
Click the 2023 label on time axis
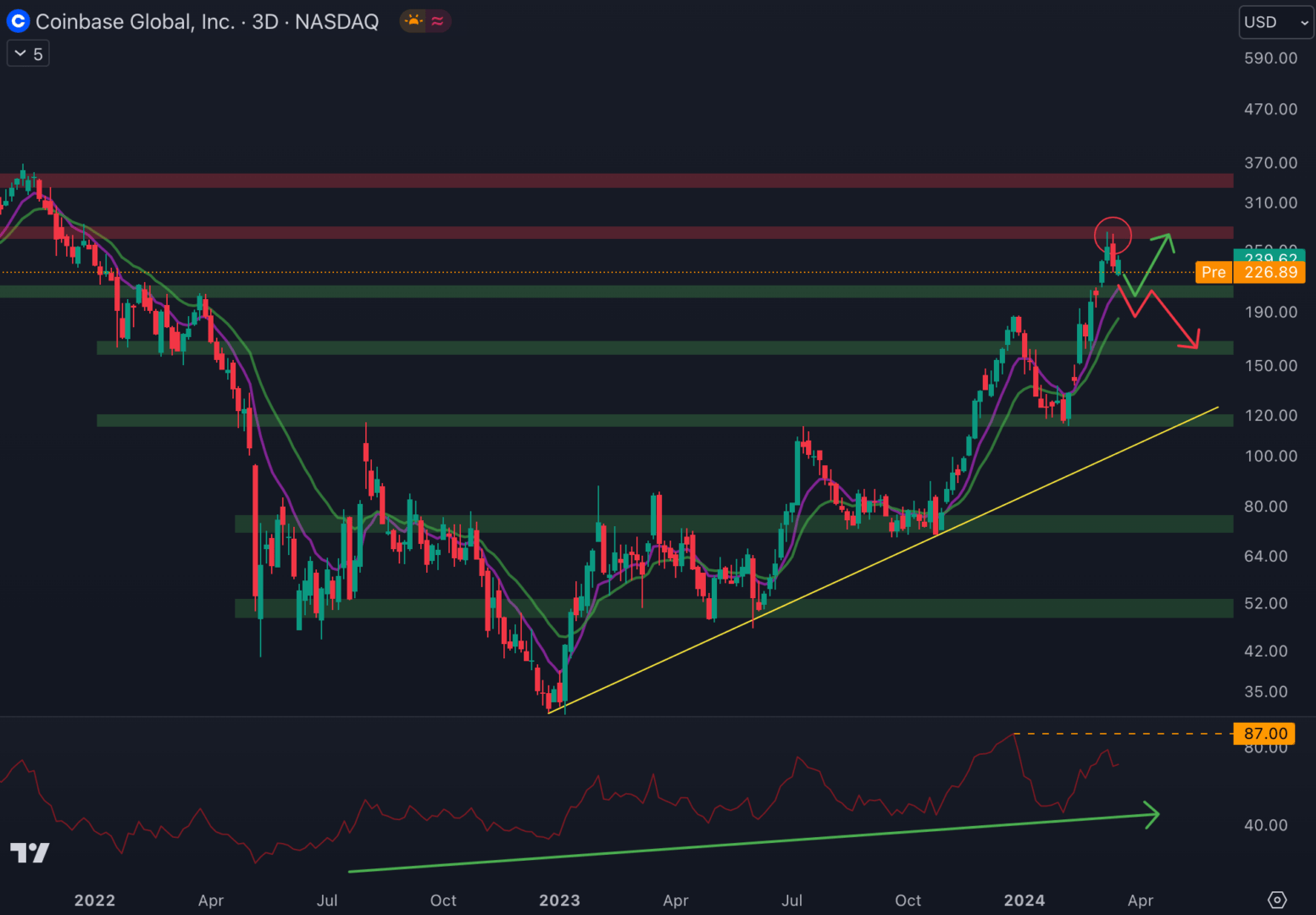click(559, 900)
